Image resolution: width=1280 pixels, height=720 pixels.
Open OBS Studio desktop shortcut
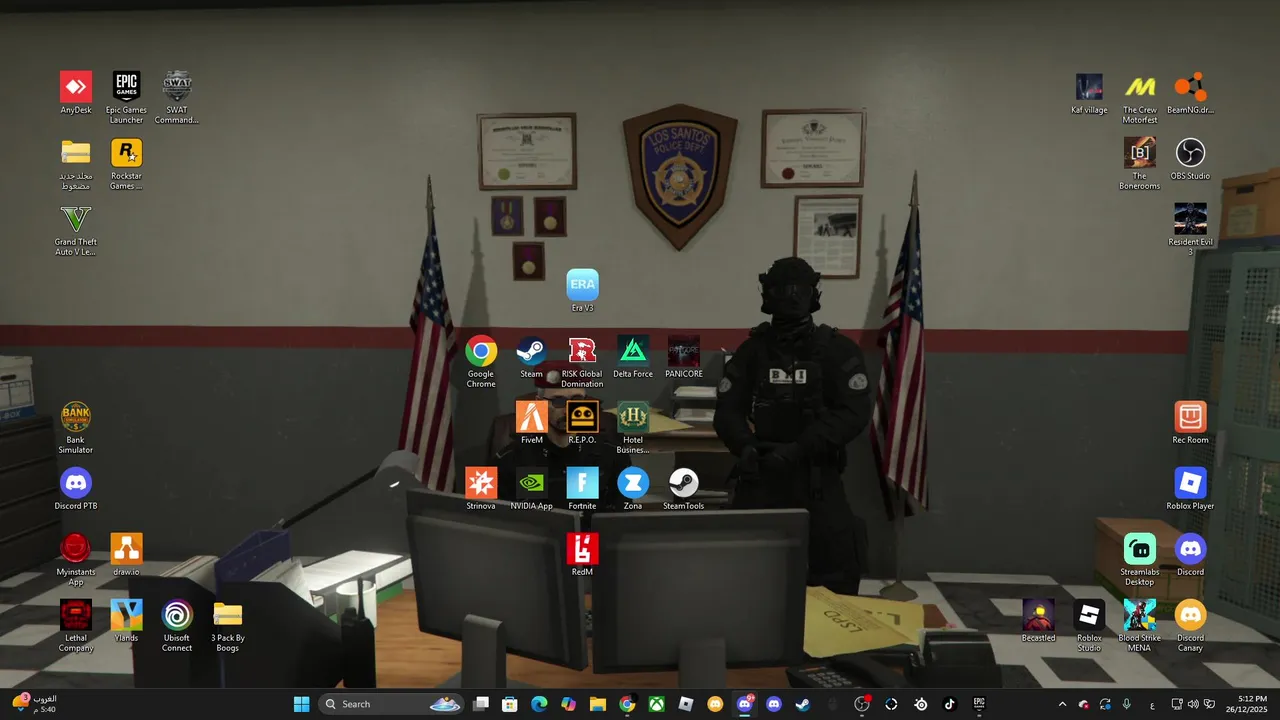[1190, 159]
